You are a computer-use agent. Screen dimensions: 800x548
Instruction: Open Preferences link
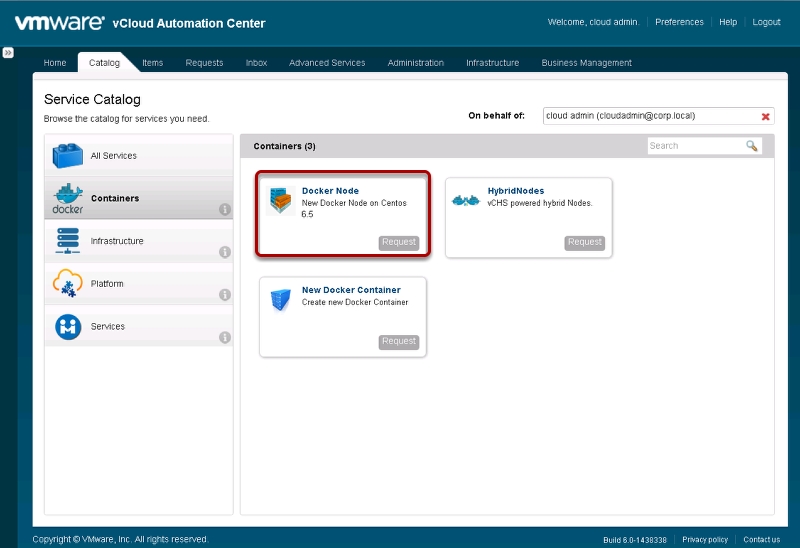(x=679, y=22)
